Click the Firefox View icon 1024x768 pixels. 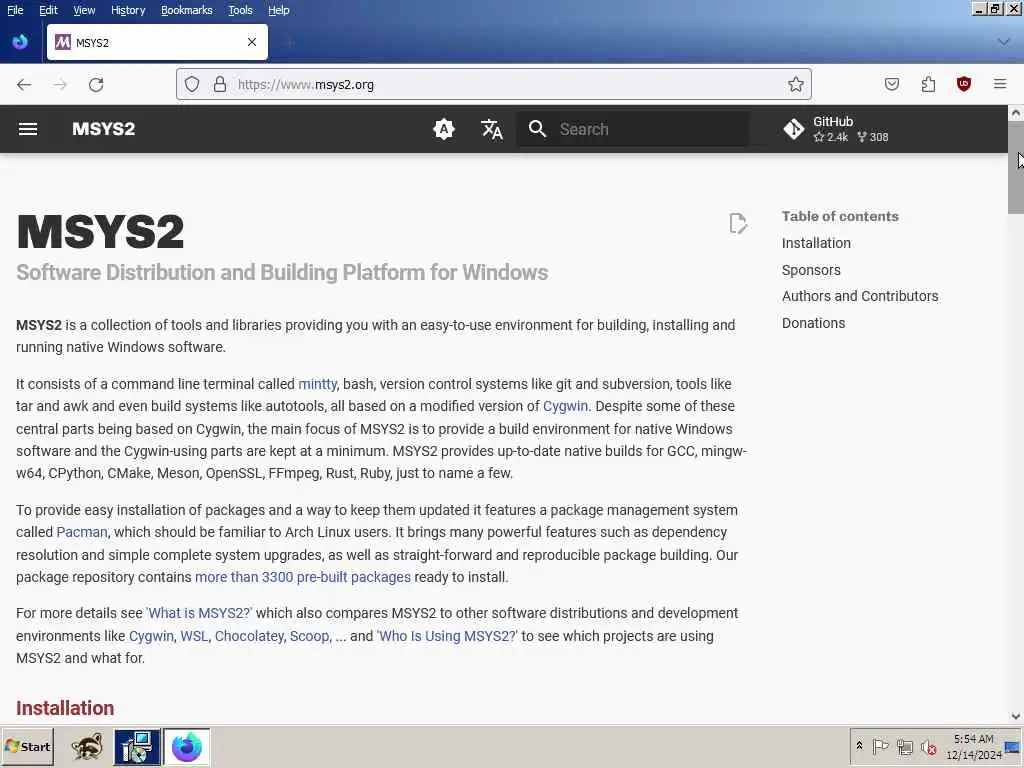(x=20, y=42)
